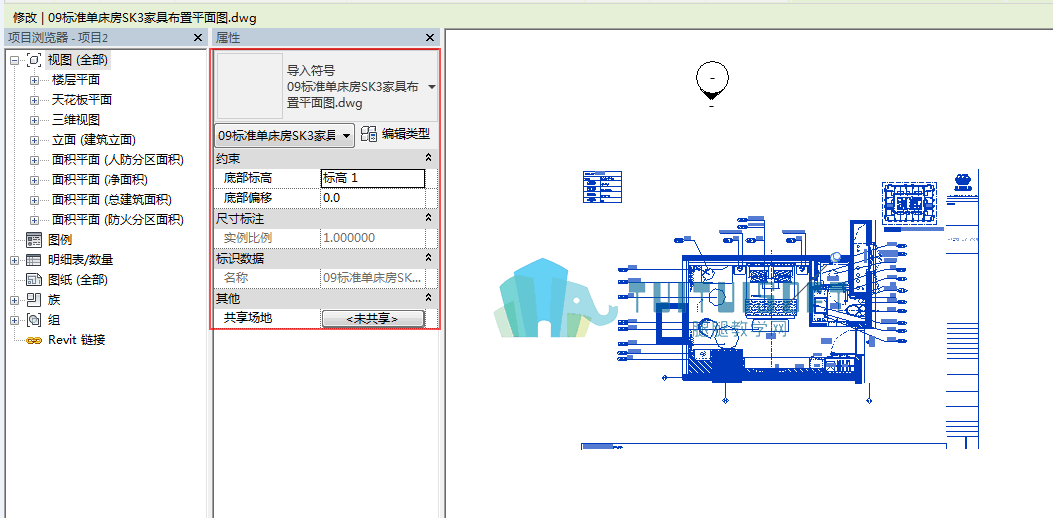Select 立面 (建筑立面) in project browser
This screenshot has height=518, width=1053.
click(94, 140)
